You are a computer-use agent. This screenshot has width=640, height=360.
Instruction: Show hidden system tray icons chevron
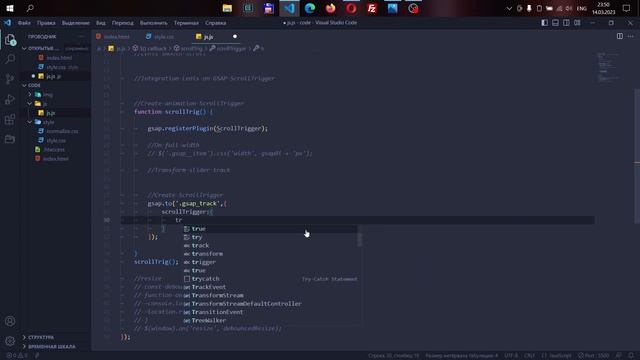coord(509,8)
